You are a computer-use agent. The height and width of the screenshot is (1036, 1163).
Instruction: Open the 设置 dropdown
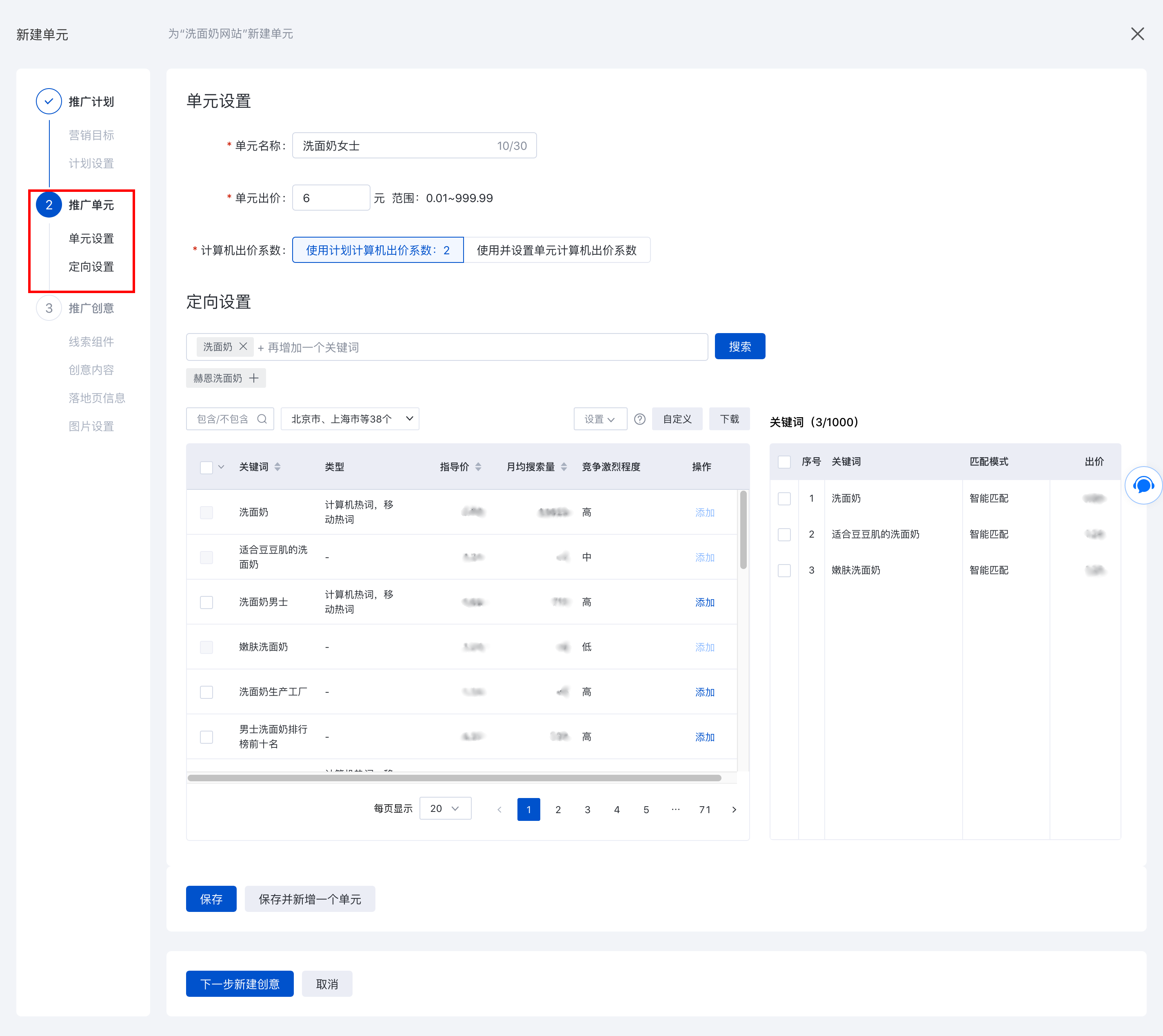(x=600, y=419)
